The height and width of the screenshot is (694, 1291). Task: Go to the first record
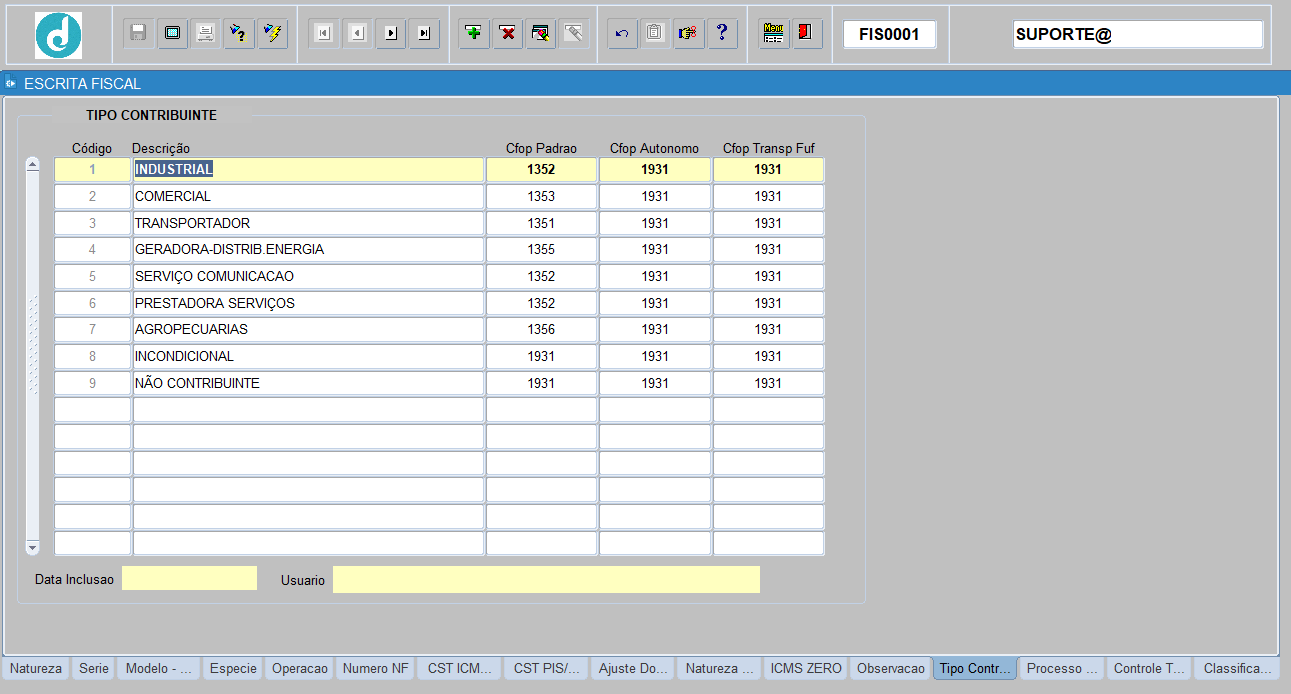coord(323,33)
